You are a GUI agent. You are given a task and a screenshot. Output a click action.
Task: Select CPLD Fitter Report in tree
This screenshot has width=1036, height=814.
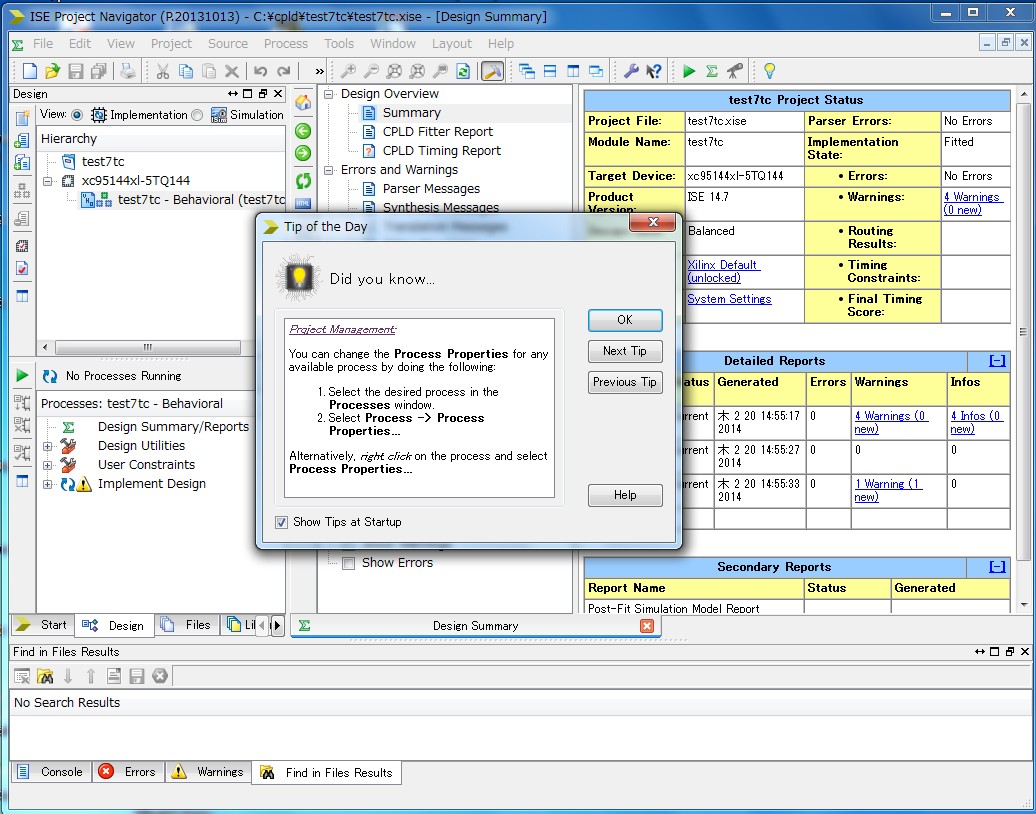point(437,131)
